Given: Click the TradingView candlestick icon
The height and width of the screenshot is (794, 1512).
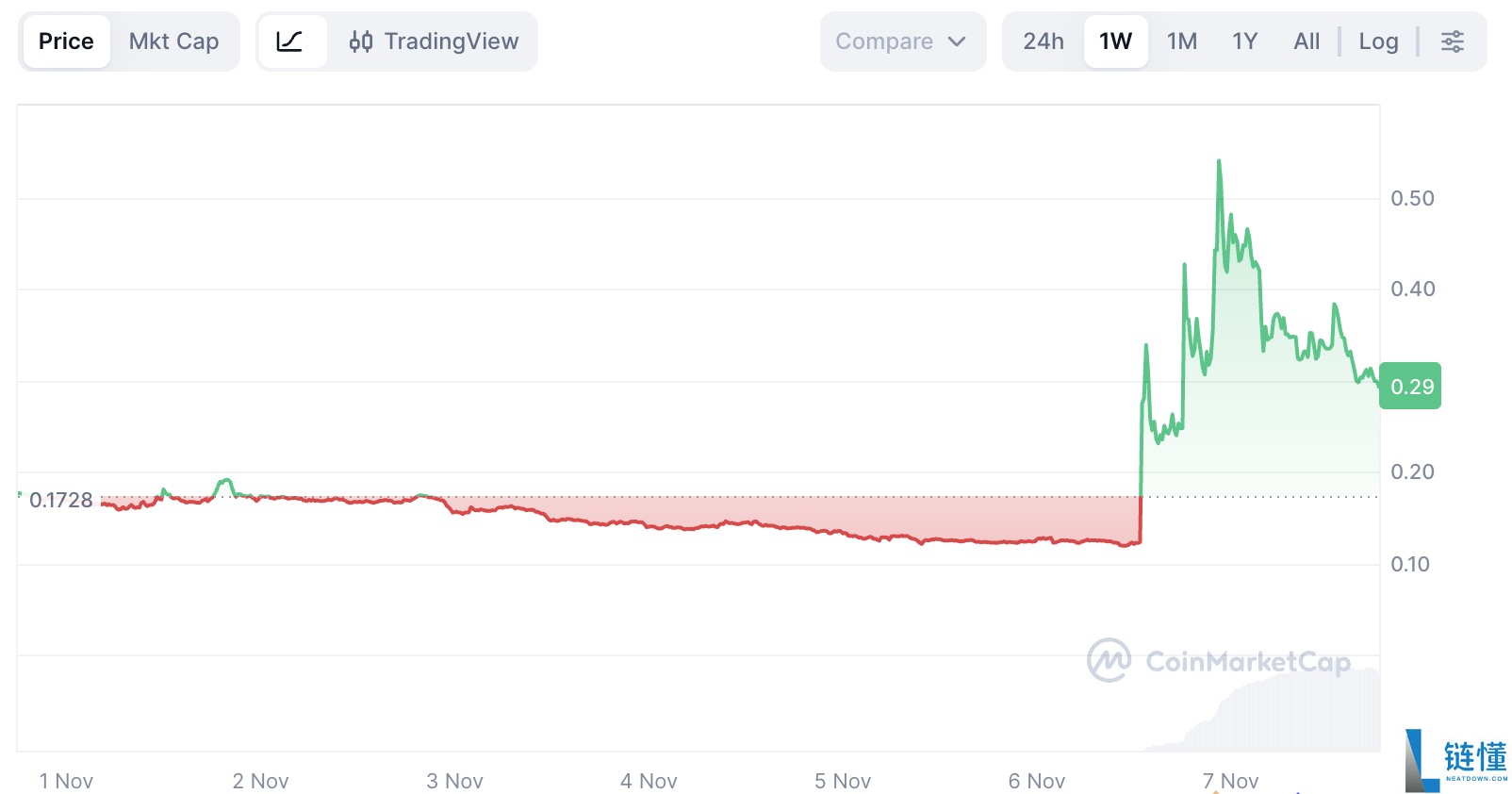Looking at the screenshot, I should 361,41.
